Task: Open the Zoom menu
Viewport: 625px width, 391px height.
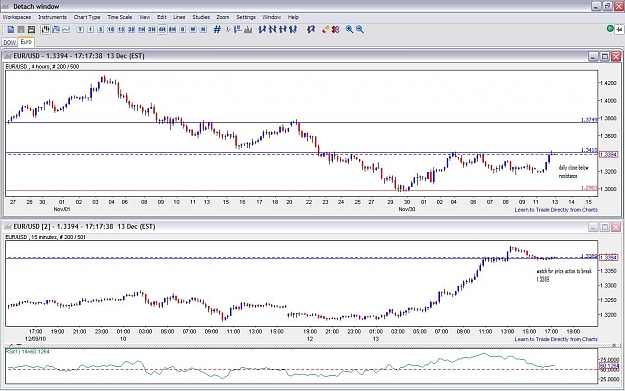Action: 223,17
